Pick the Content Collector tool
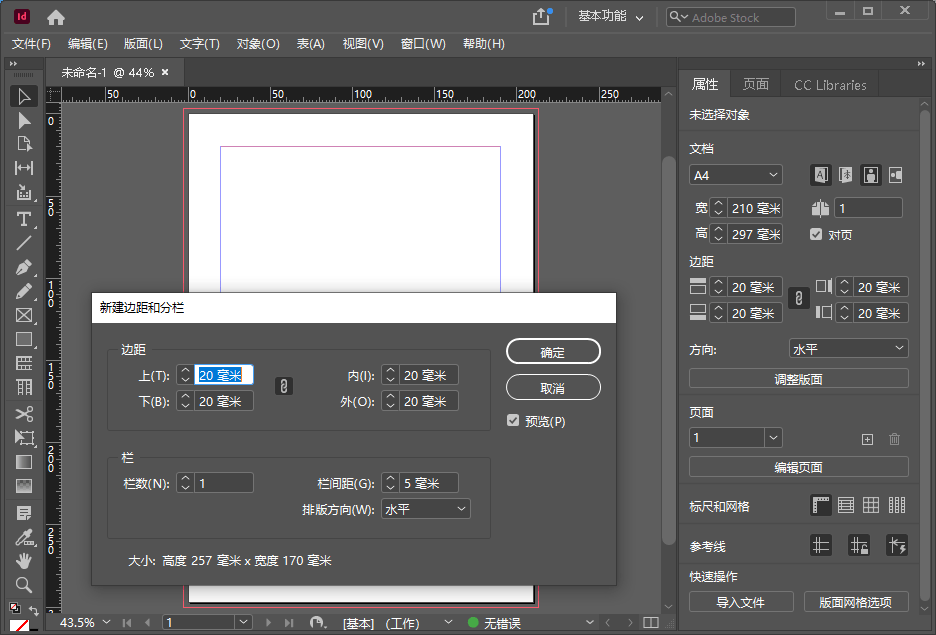 24,192
